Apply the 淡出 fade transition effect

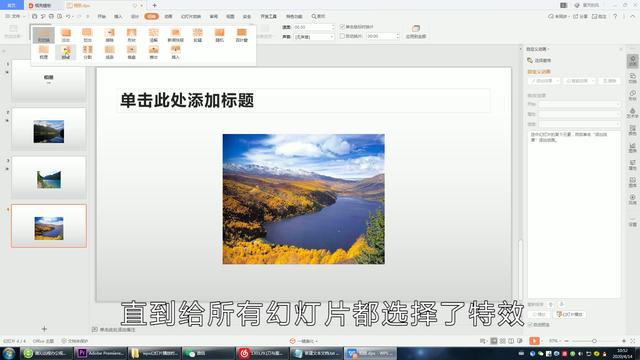coord(66,36)
